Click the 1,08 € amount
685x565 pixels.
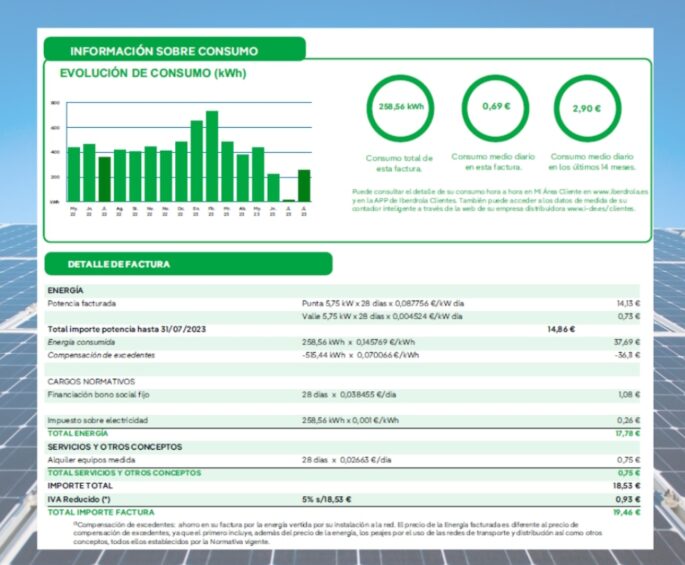tap(629, 395)
